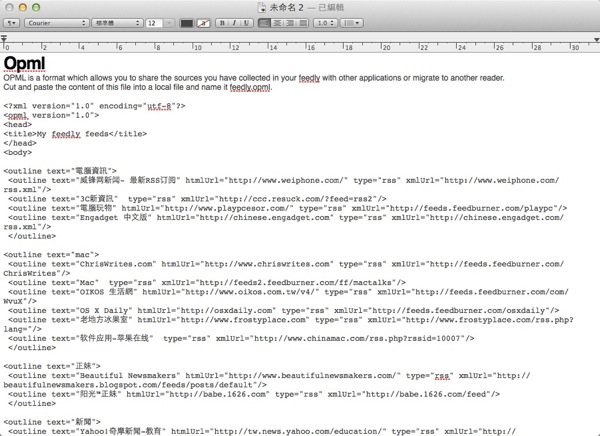Click the green zoom window button
Image resolution: width=600 pixels, height=436 pixels.
point(36,7)
